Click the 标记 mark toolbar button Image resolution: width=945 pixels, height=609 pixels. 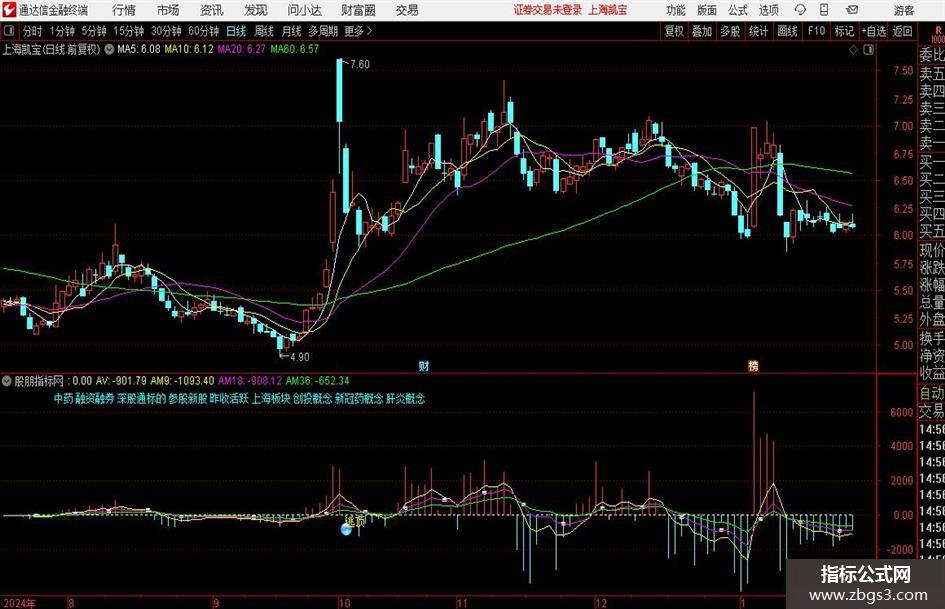click(x=844, y=31)
